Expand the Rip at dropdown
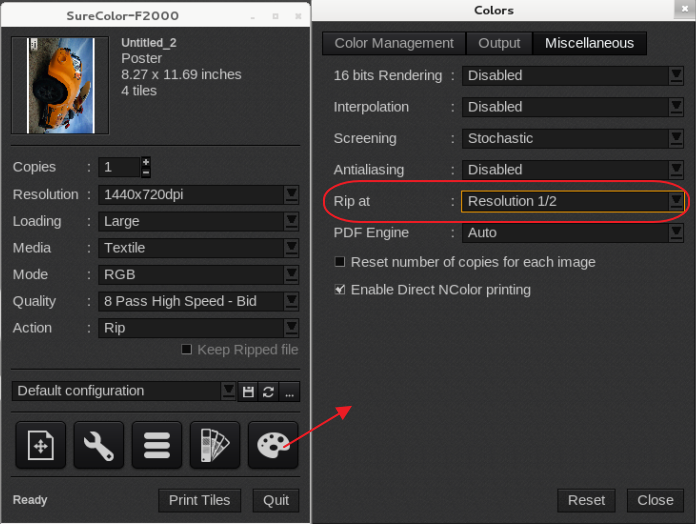696x524 pixels. (x=676, y=201)
